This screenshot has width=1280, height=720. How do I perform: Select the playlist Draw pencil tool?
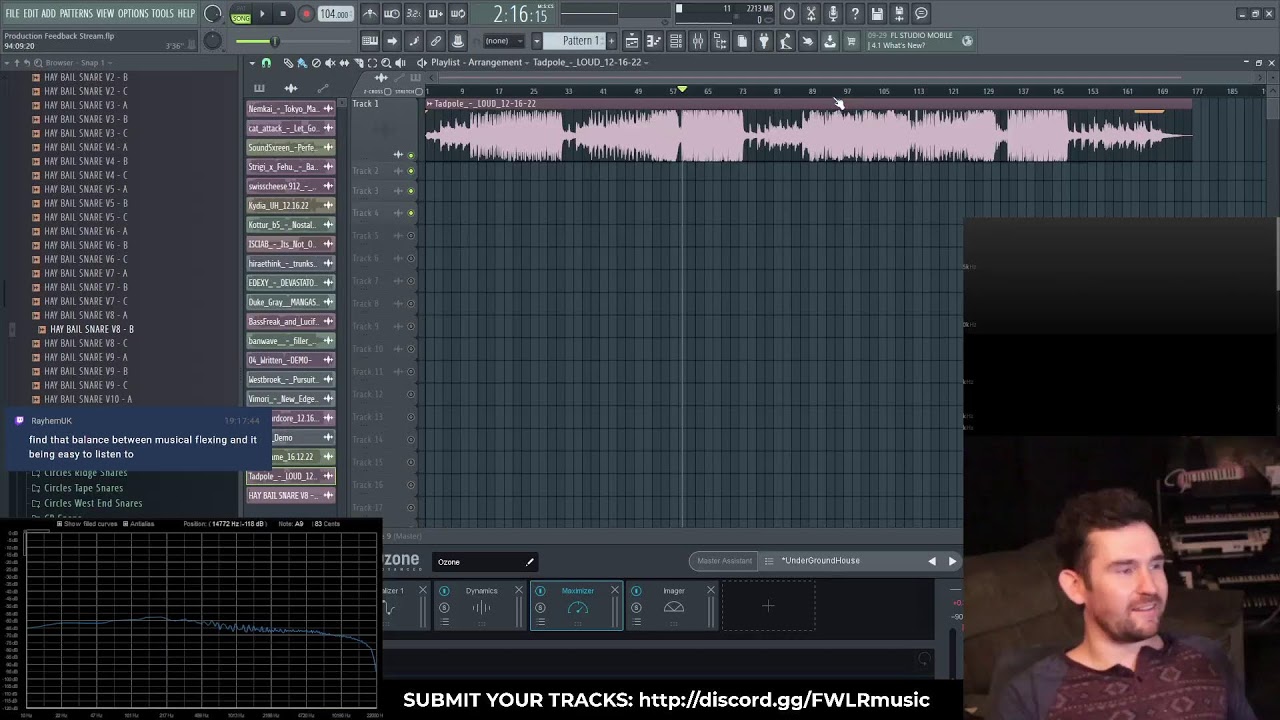289,63
